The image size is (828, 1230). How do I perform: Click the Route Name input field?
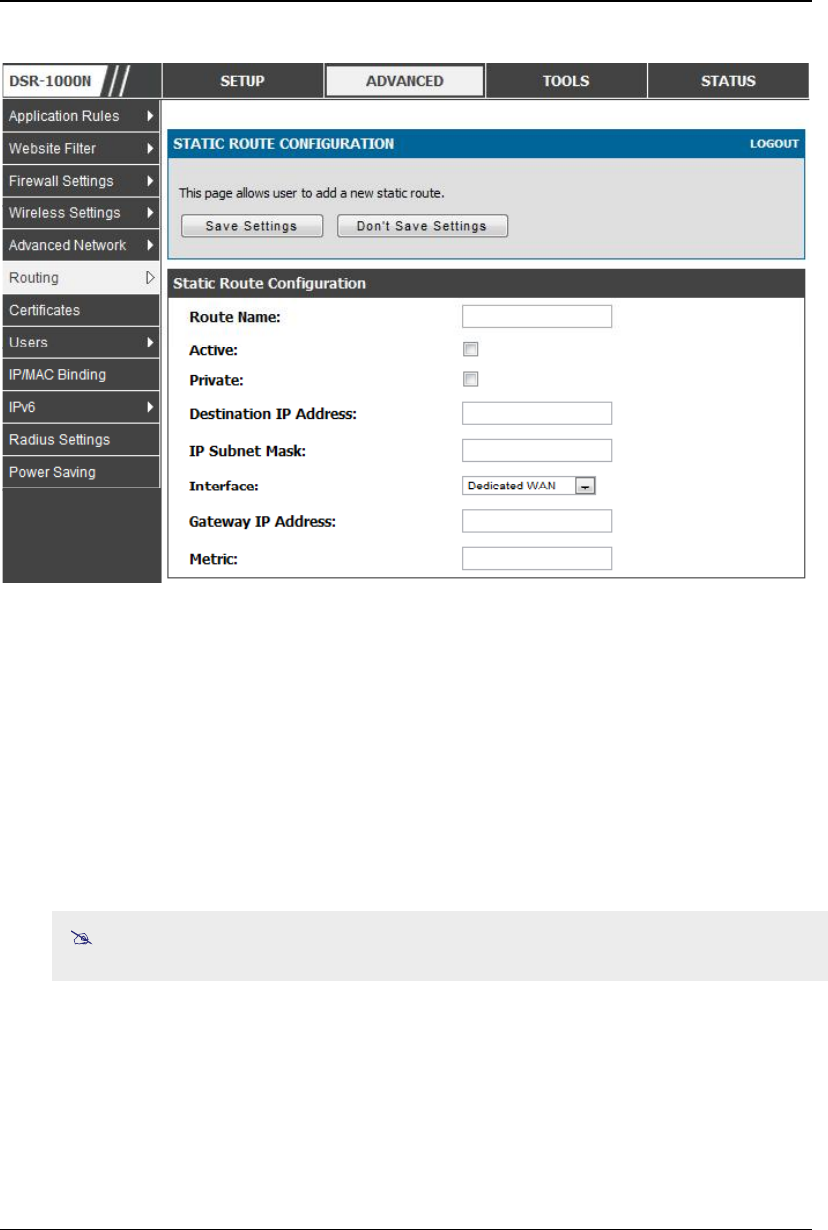point(537,317)
